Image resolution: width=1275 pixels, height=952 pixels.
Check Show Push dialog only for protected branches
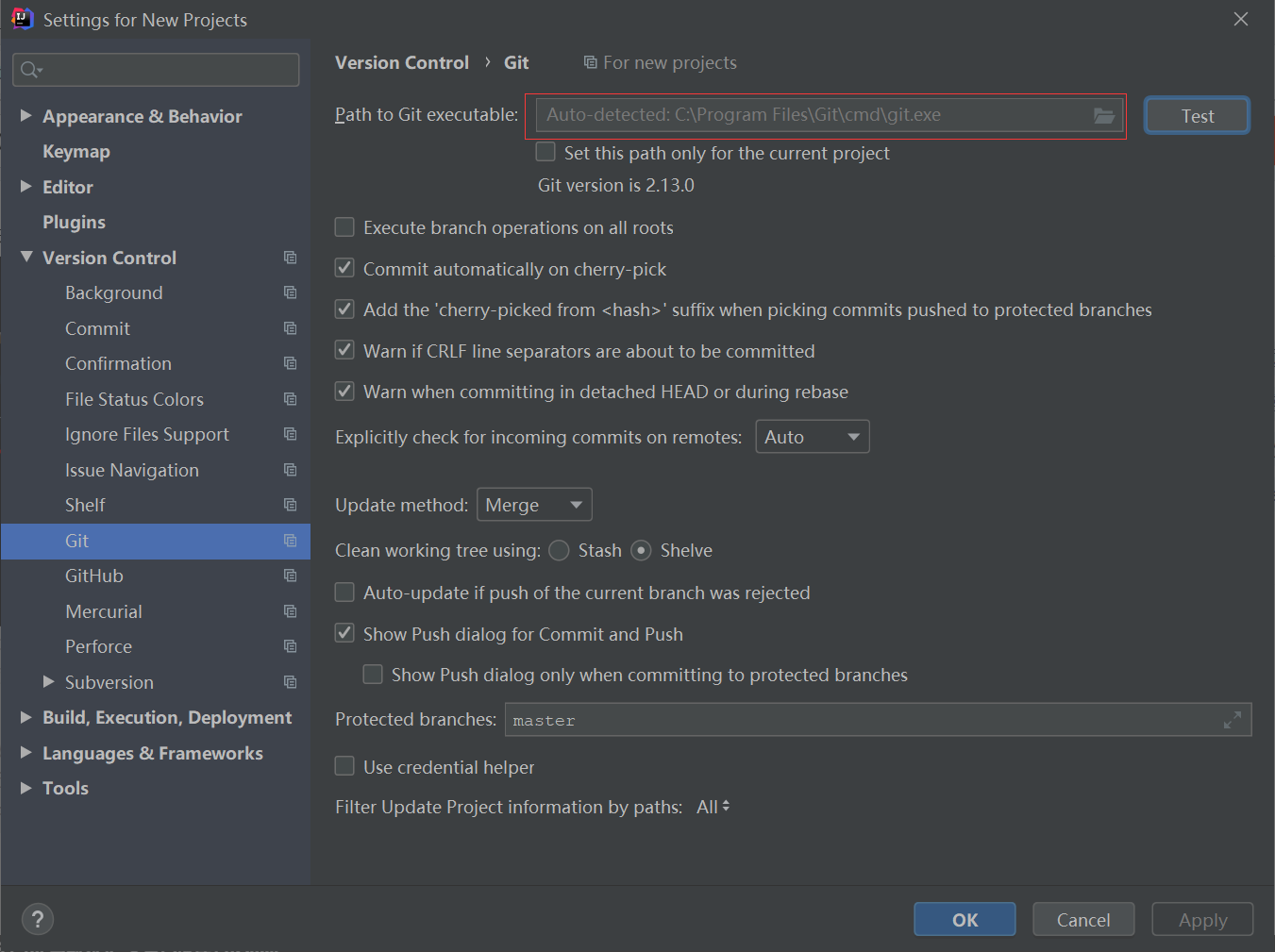[x=373, y=675]
